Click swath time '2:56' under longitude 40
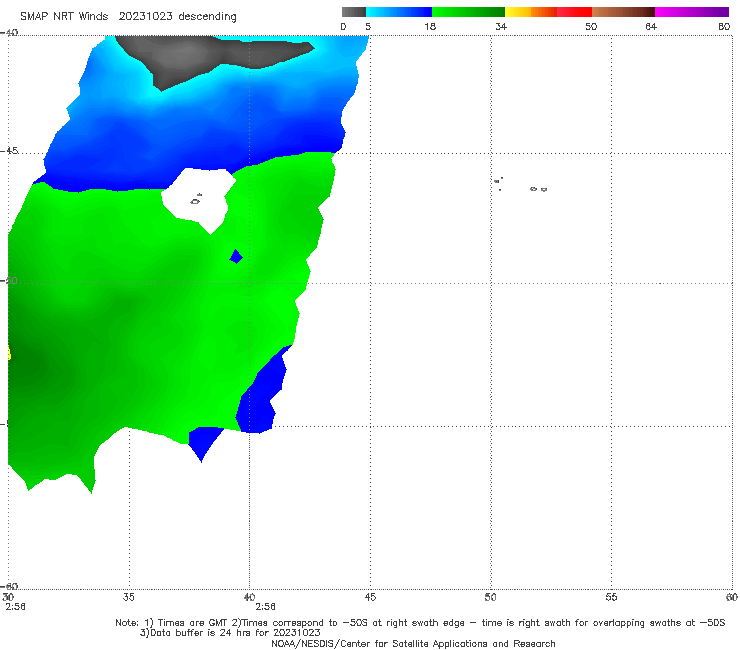Image resolution: width=740 pixels, height=650 pixels. coord(265,607)
